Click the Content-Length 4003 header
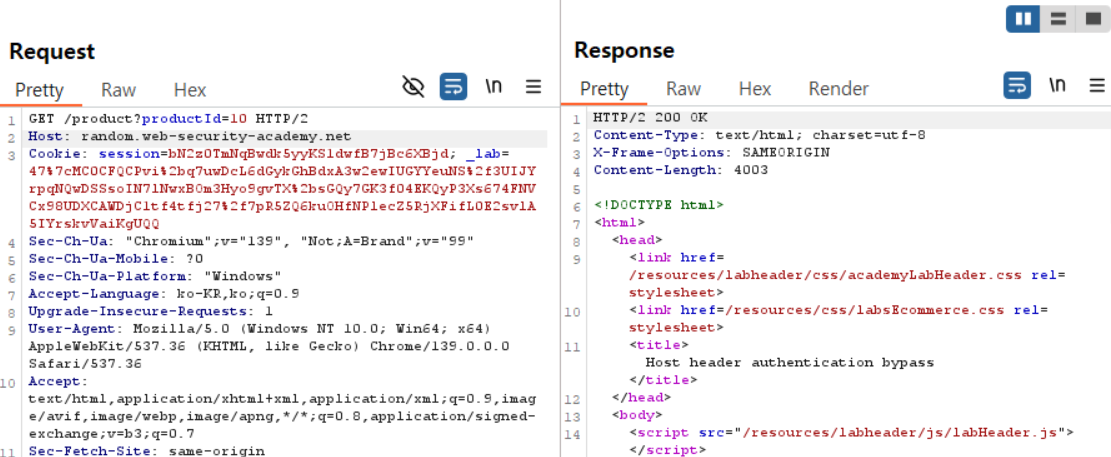The height and width of the screenshot is (457, 1111). point(681,170)
